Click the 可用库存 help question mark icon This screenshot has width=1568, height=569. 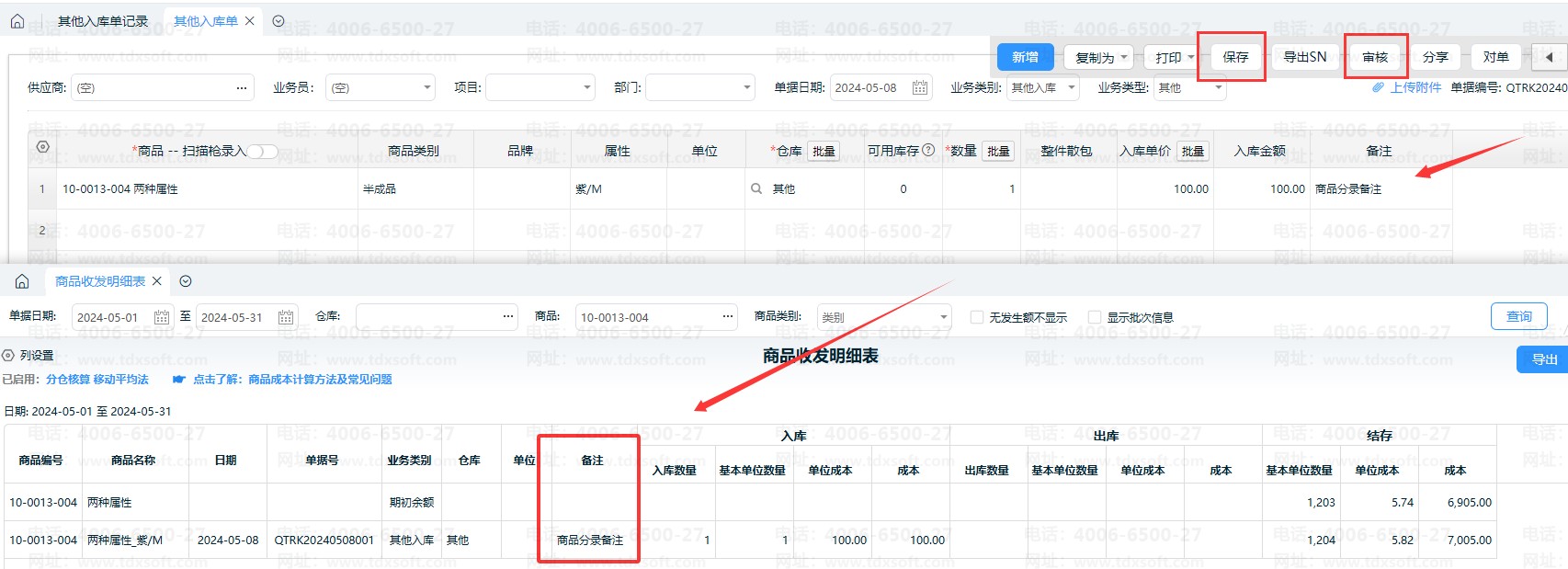point(928,151)
